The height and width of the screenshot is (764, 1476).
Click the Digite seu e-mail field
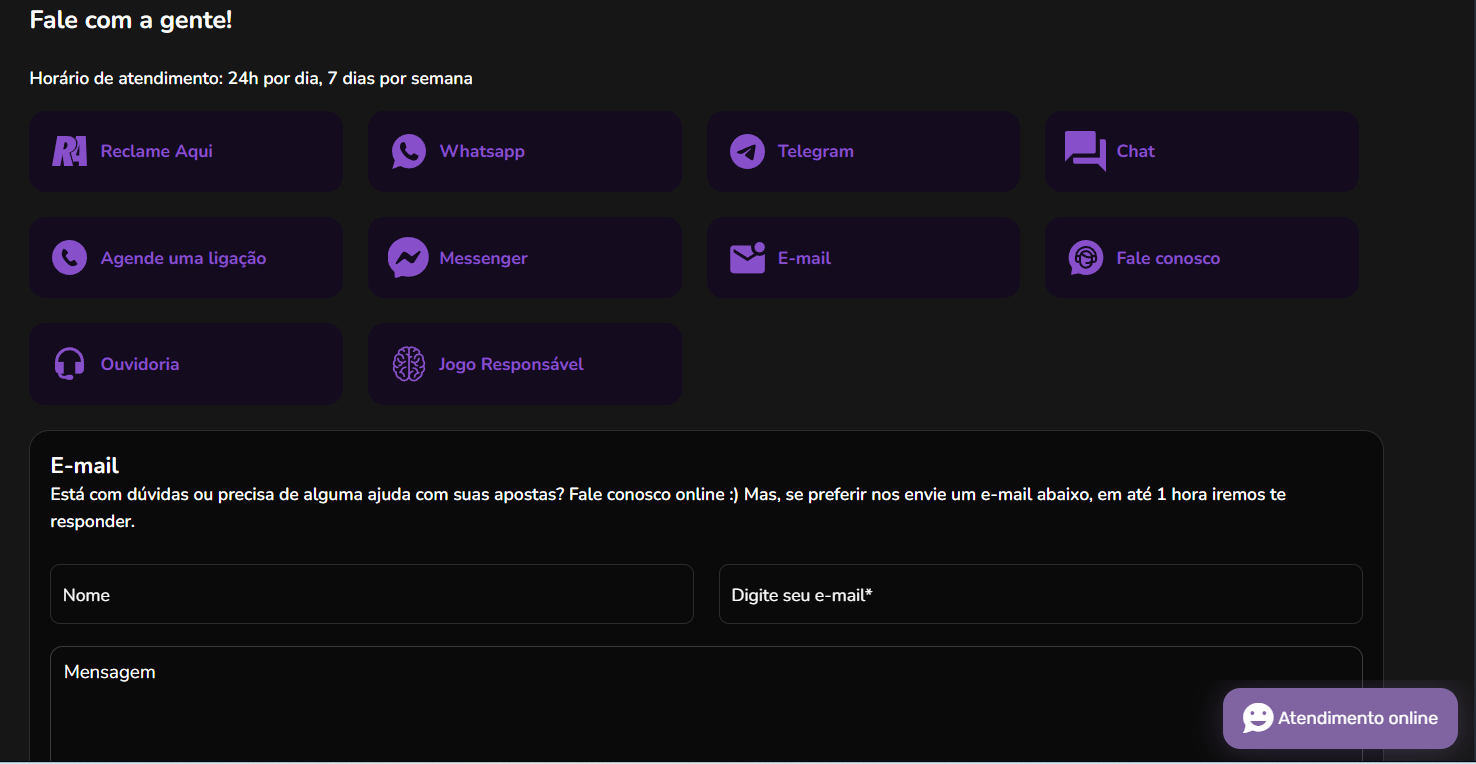click(x=1040, y=595)
